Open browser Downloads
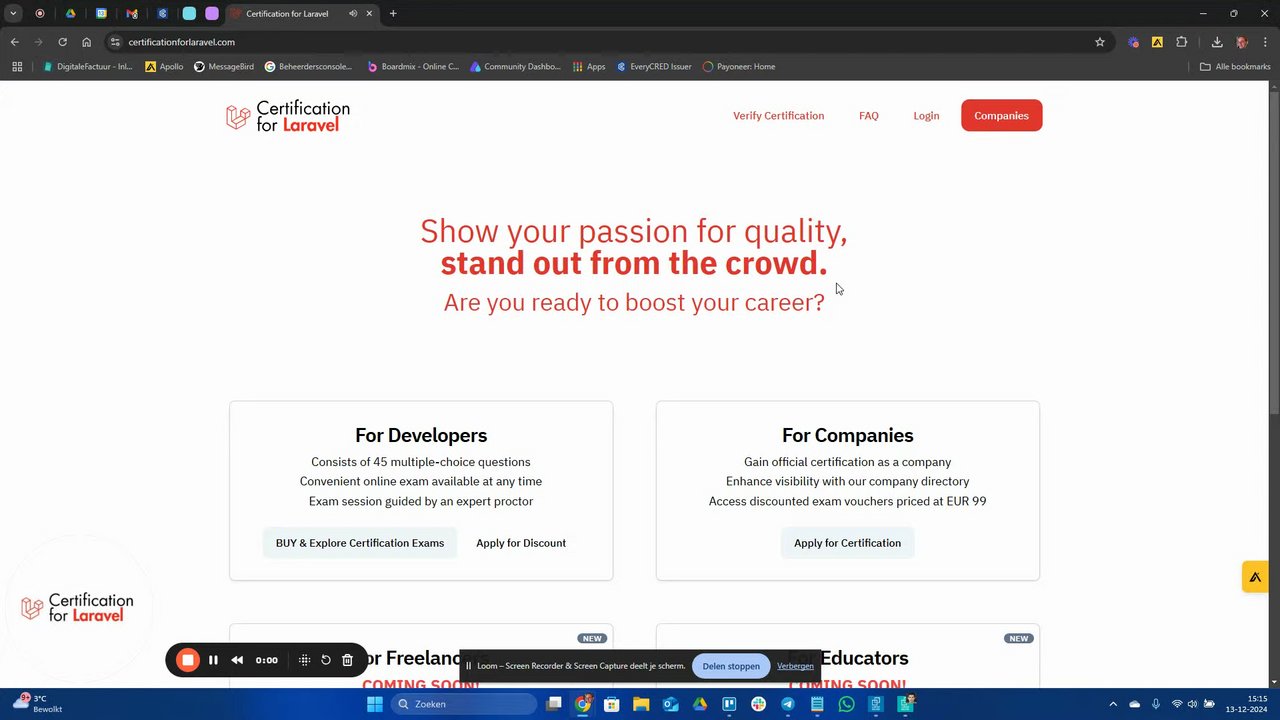 tap(1217, 42)
